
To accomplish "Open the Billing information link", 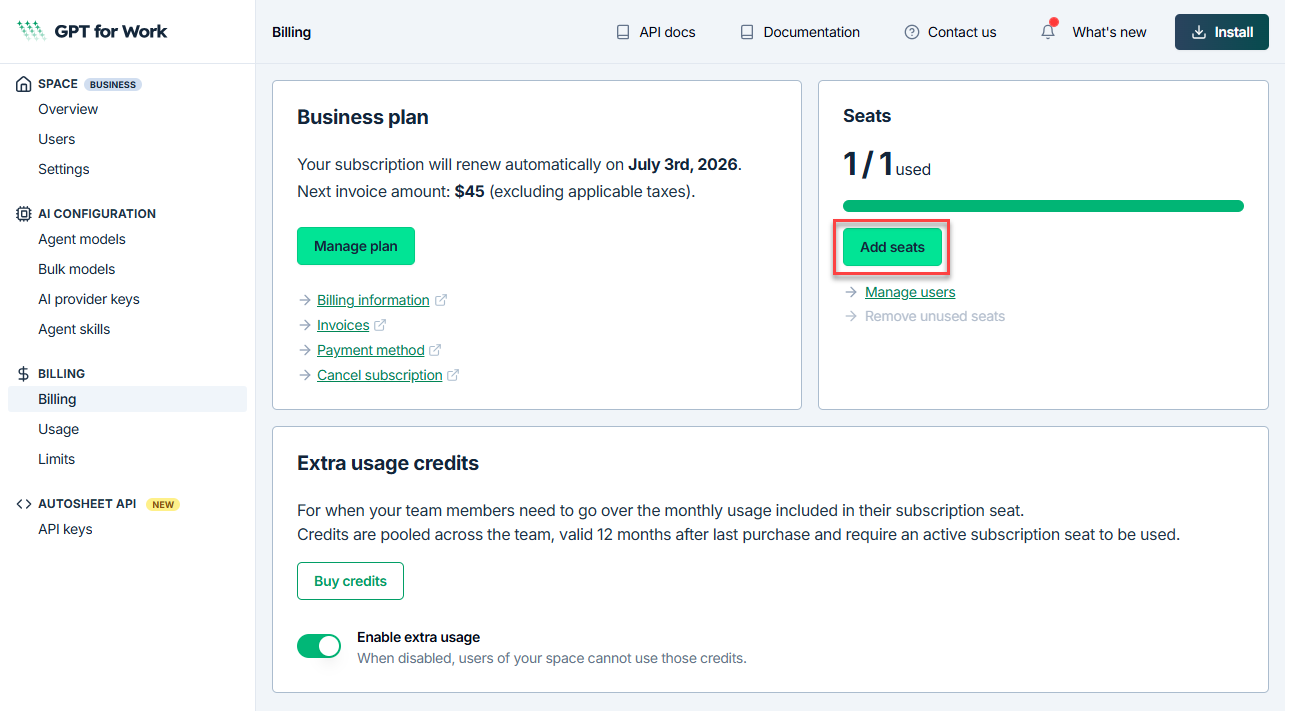I will [x=373, y=300].
